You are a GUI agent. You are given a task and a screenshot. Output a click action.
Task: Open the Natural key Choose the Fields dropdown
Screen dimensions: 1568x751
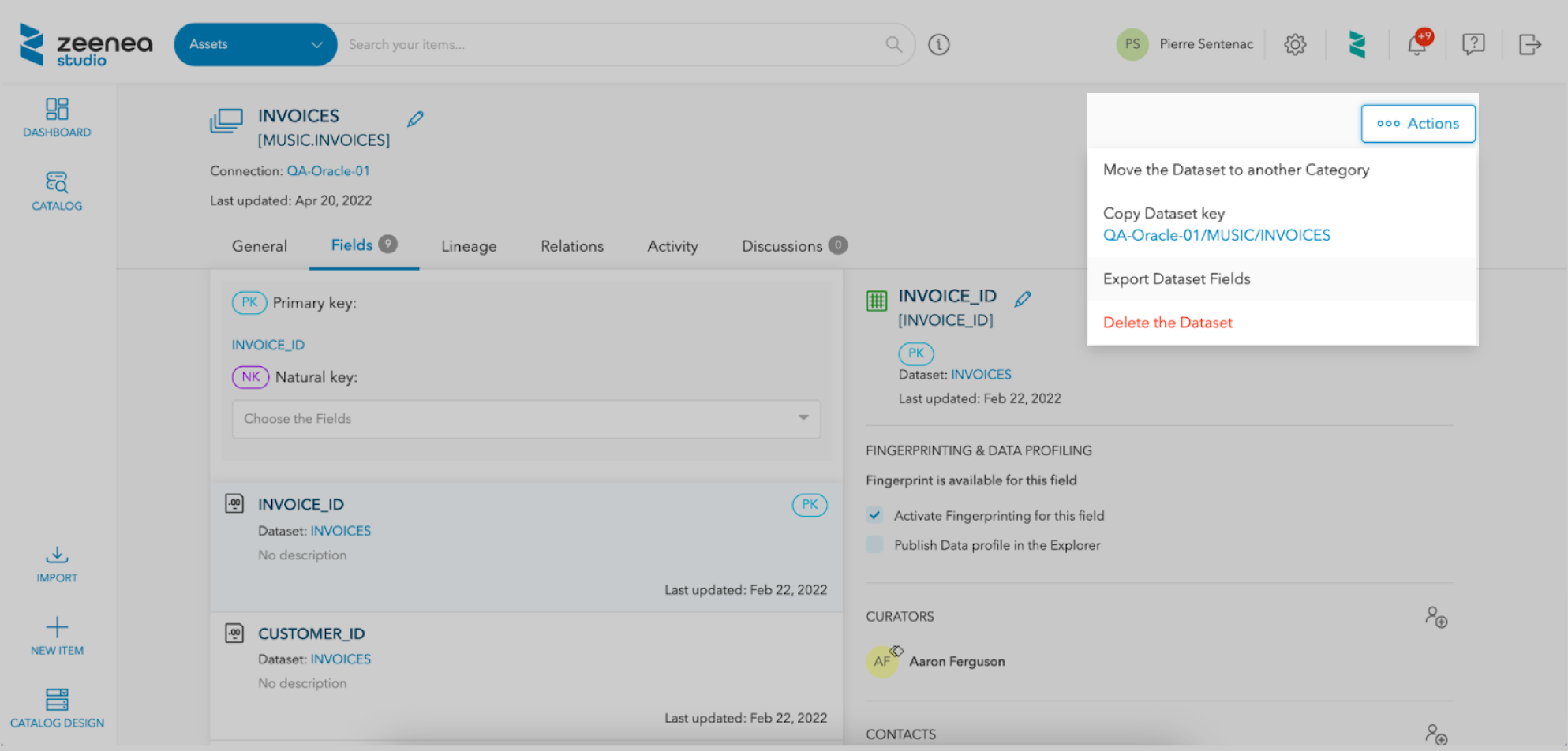[x=526, y=419]
